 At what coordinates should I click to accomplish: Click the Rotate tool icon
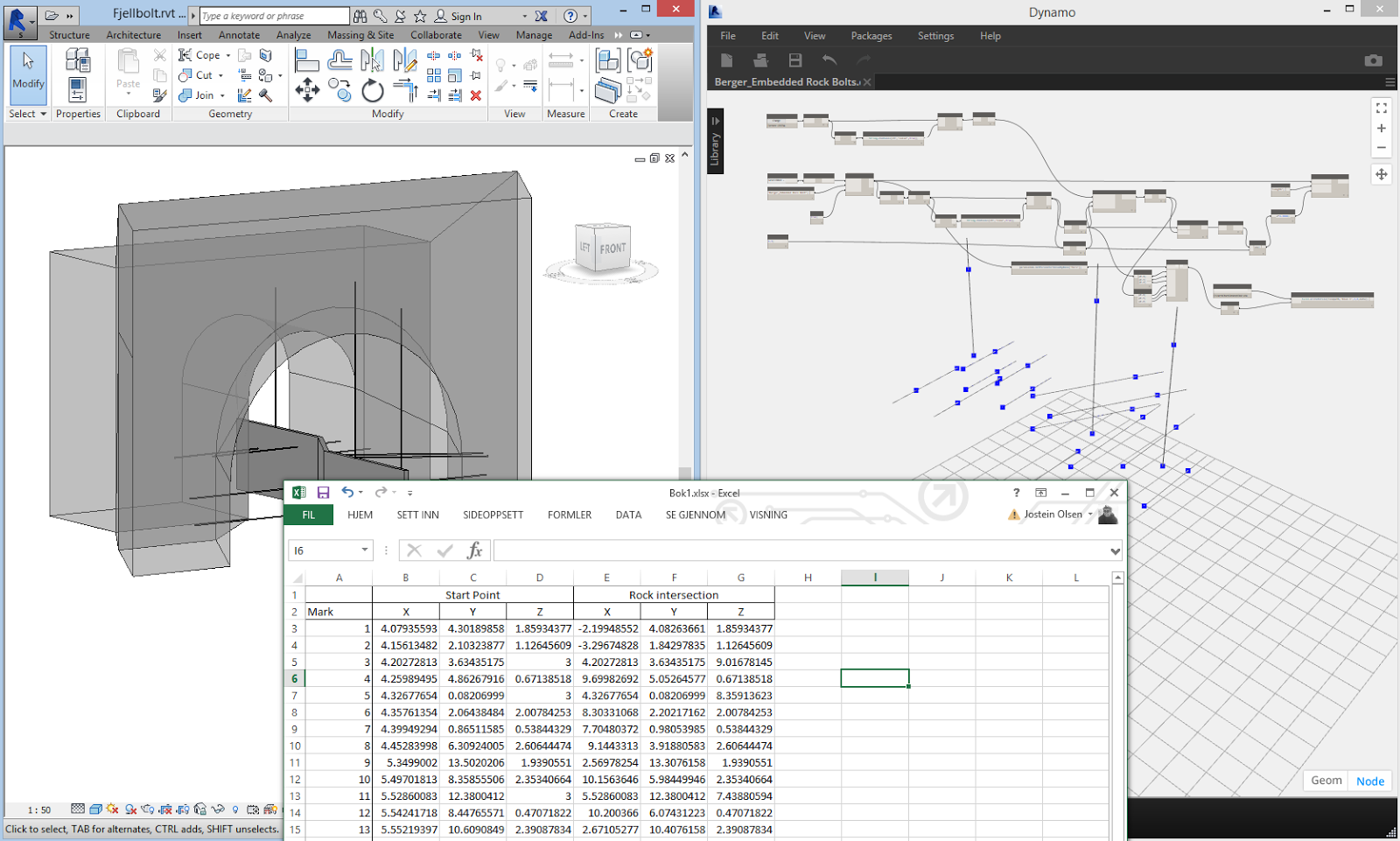(373, 91)
